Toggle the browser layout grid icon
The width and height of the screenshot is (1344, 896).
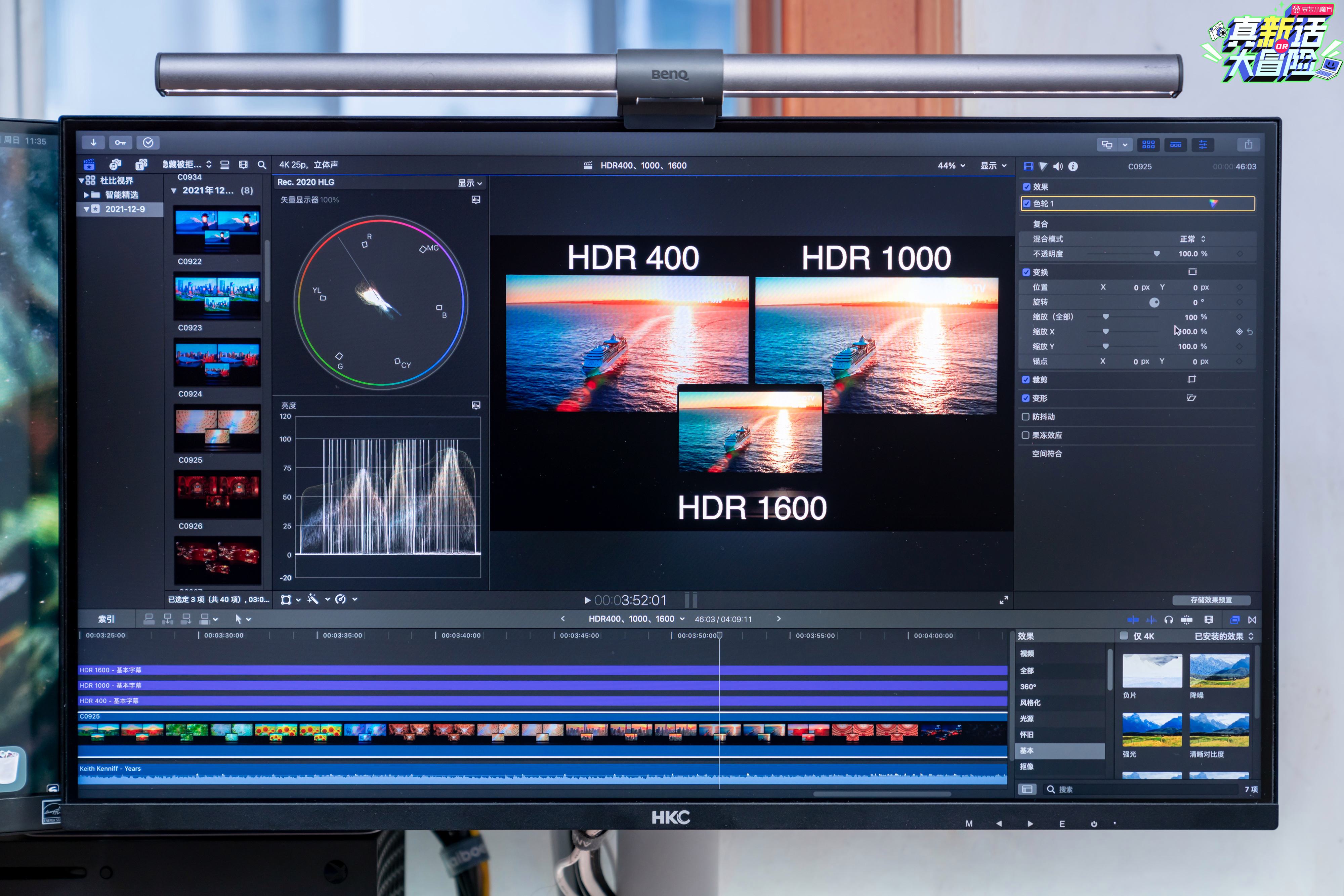pyautogui.click(x=1148, y=144)
